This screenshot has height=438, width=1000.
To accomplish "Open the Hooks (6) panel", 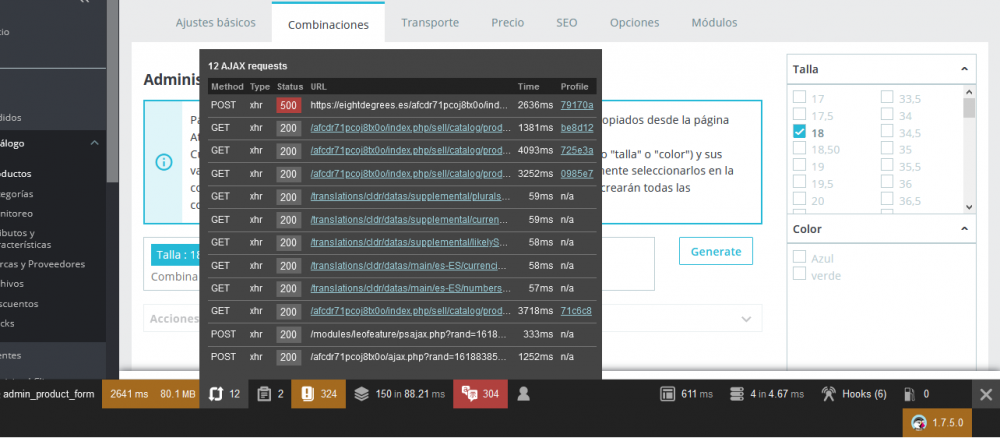I will [x=853, y=394].
